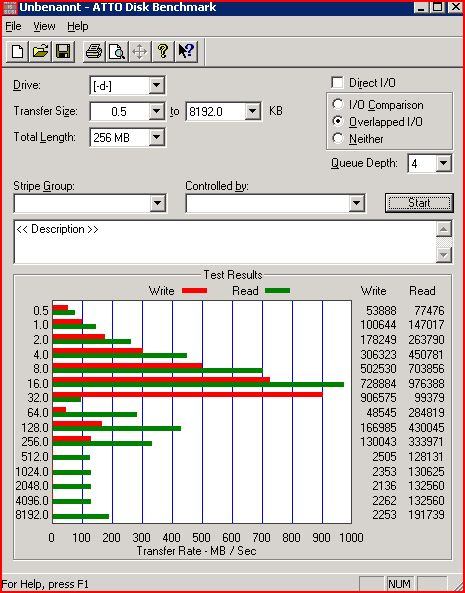Viewport: 465px width, 593px height.
Task: Open the Help menu
Action: coord(78,26)
